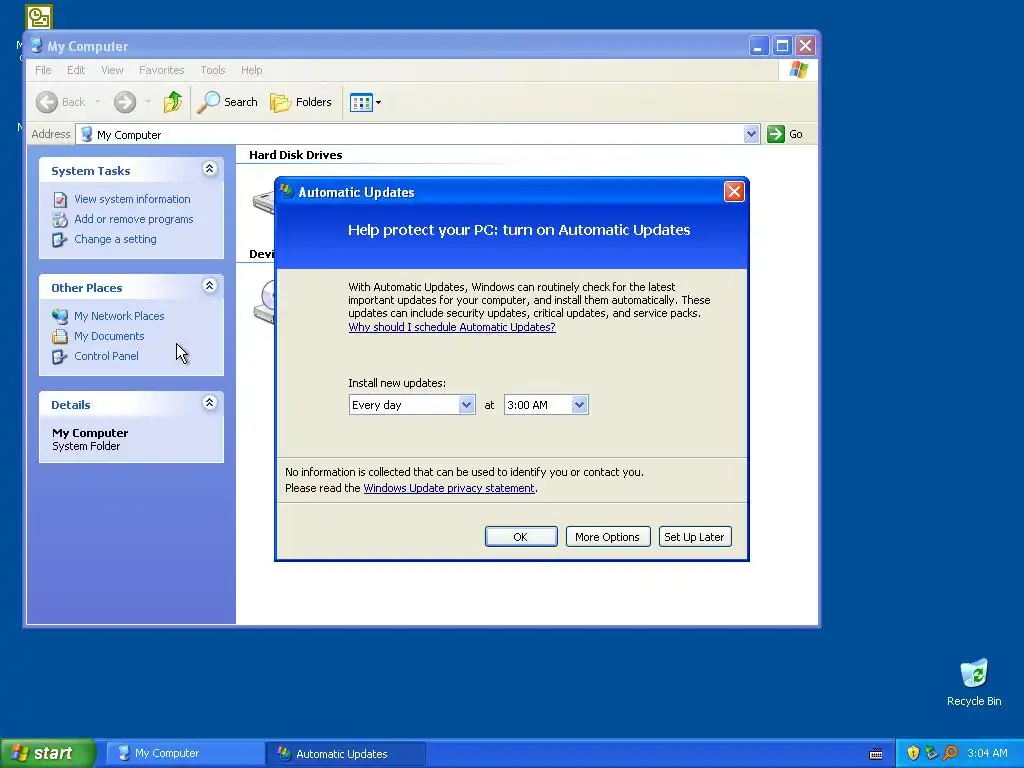
Task: Expand the Address bar dropdown
Action: pos(751,134)
